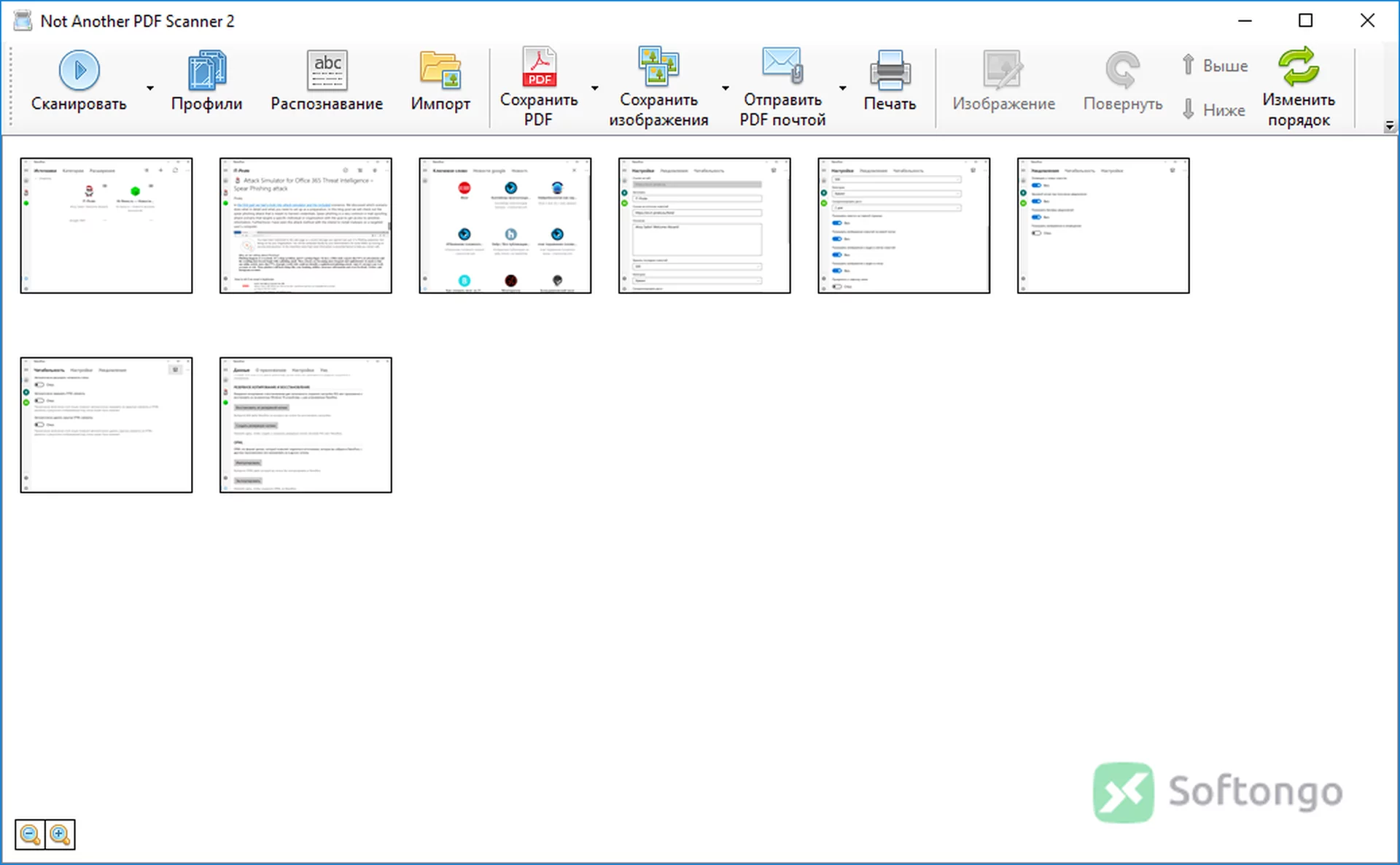Click the zoom in magnifier button
The height and width of the screenshot is (865, 1400).
pos(60,834)
